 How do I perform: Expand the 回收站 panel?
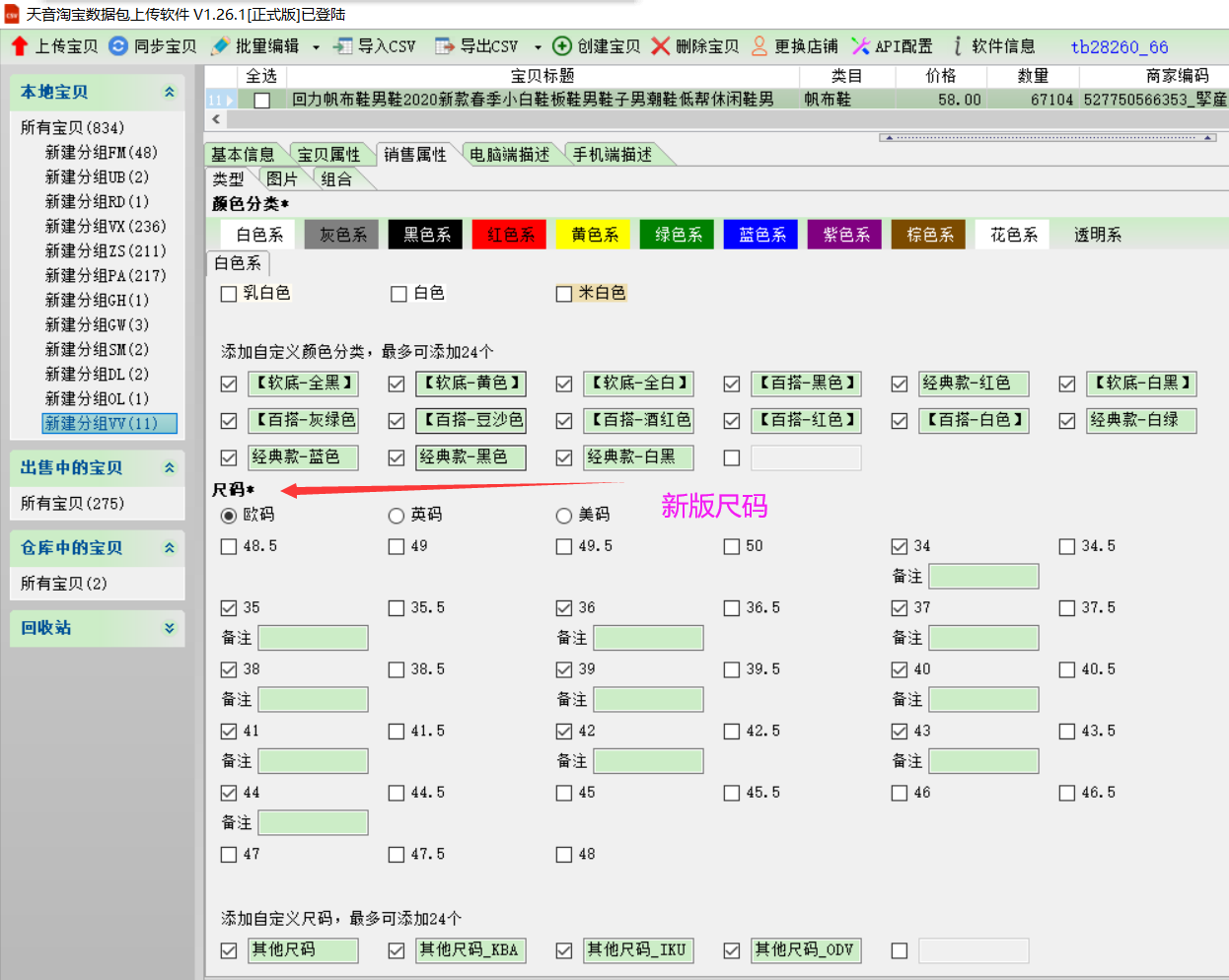(170, 628)
